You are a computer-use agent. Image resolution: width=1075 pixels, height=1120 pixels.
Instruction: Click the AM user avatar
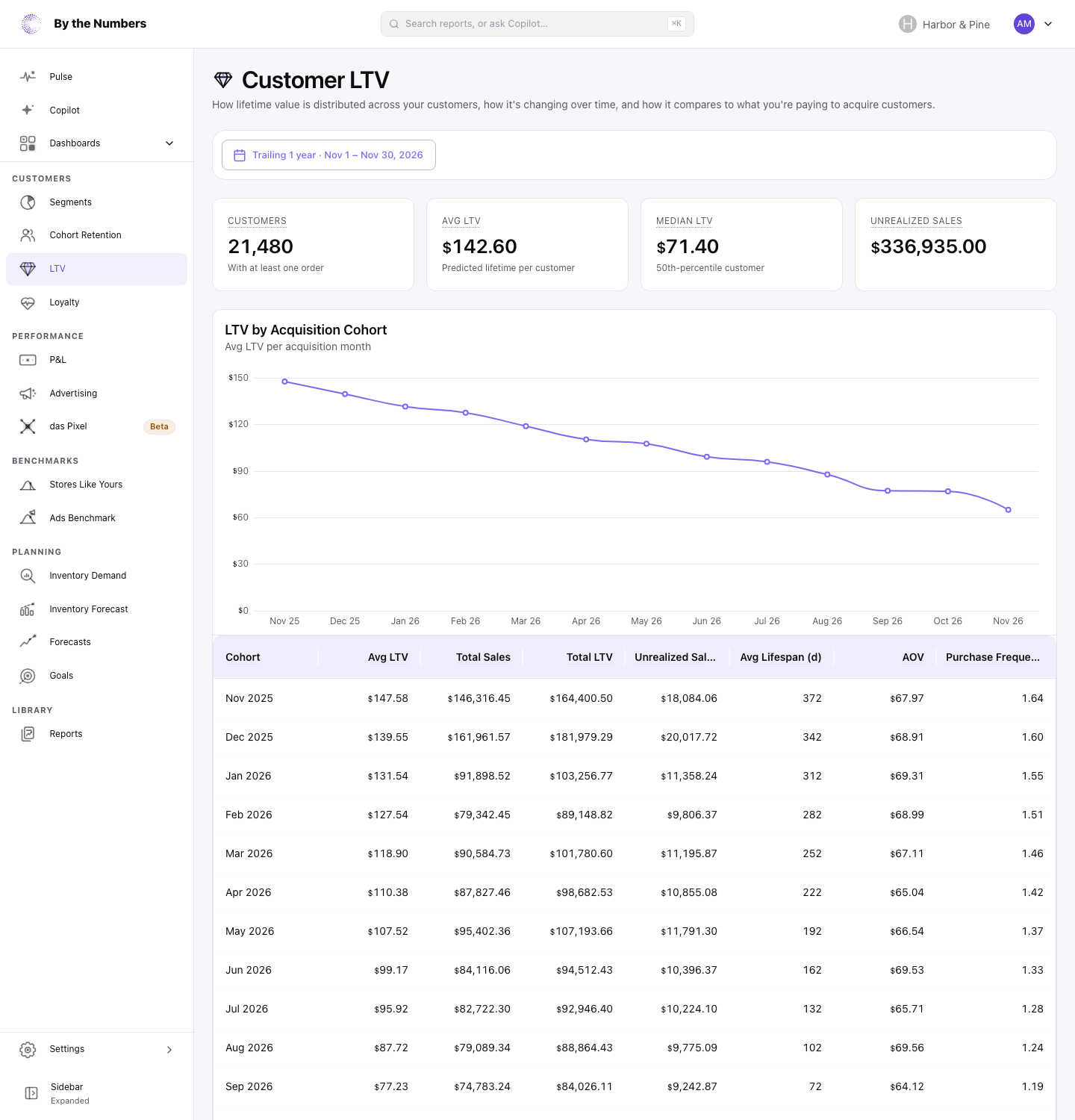coord(1024,24)
